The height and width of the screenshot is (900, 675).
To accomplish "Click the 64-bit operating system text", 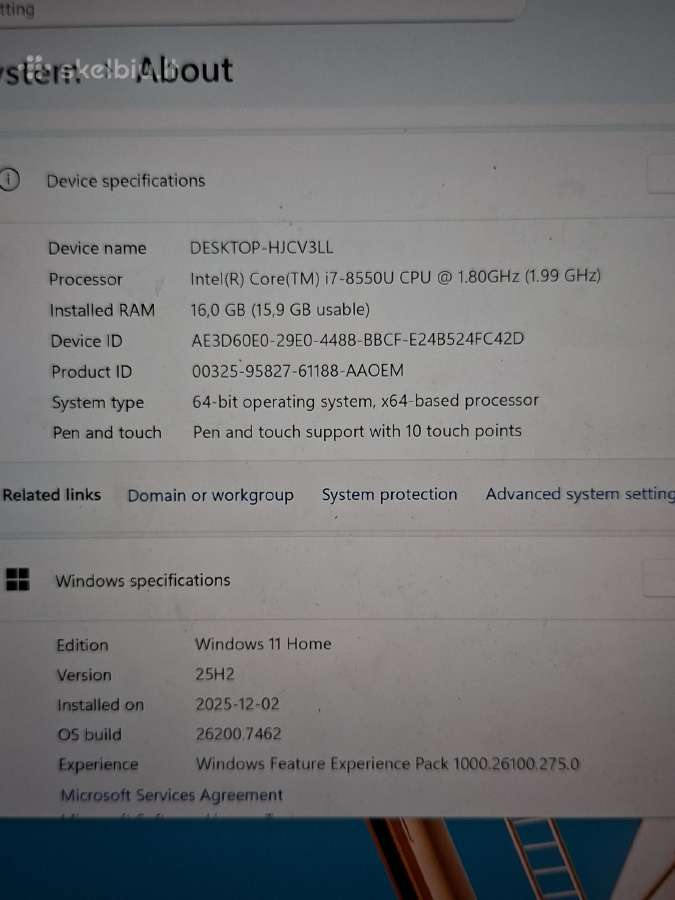I will [x=365, y=401].
